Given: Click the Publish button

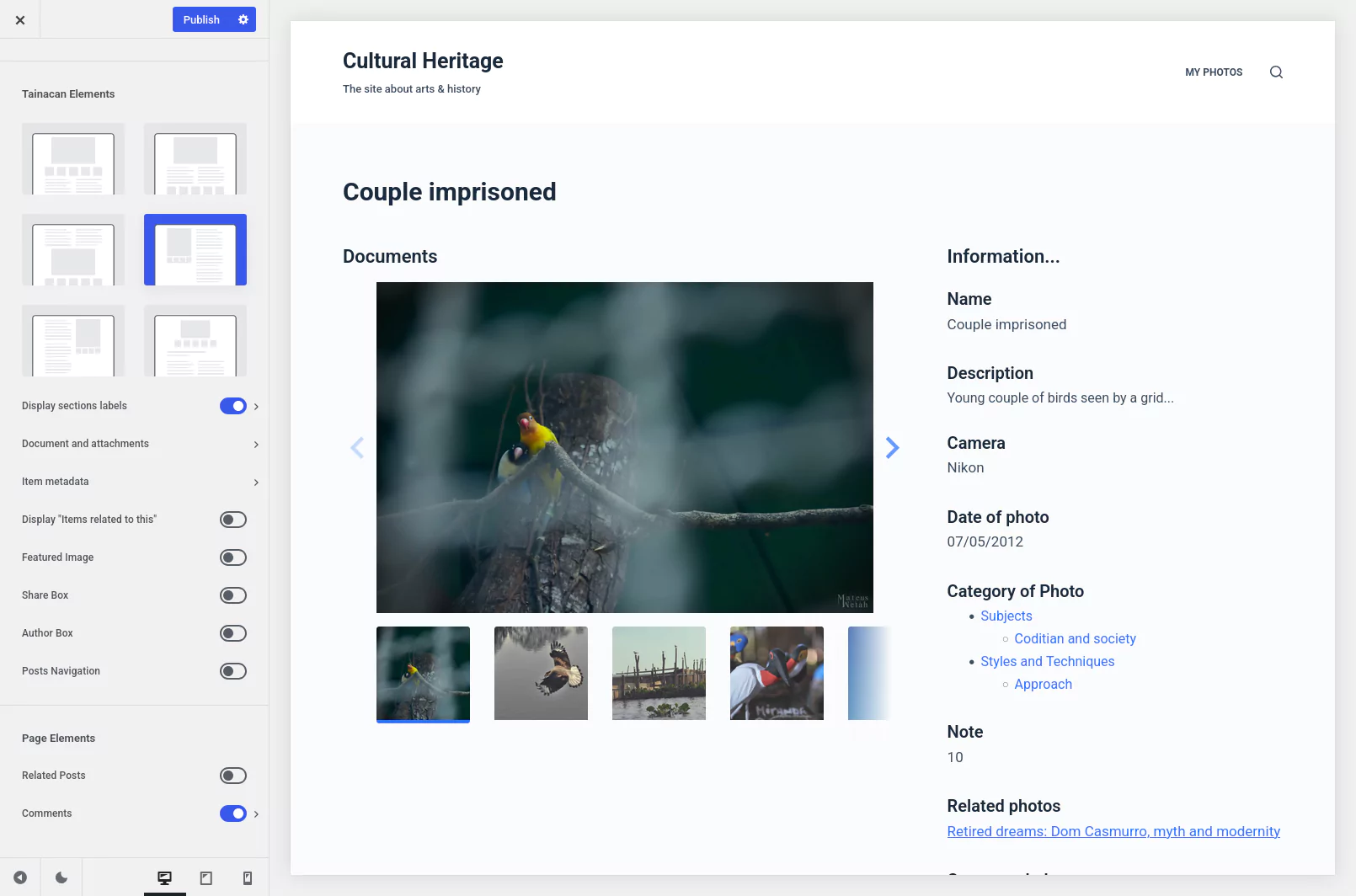Looking at the screenshot, I should [x=201, y=19].
